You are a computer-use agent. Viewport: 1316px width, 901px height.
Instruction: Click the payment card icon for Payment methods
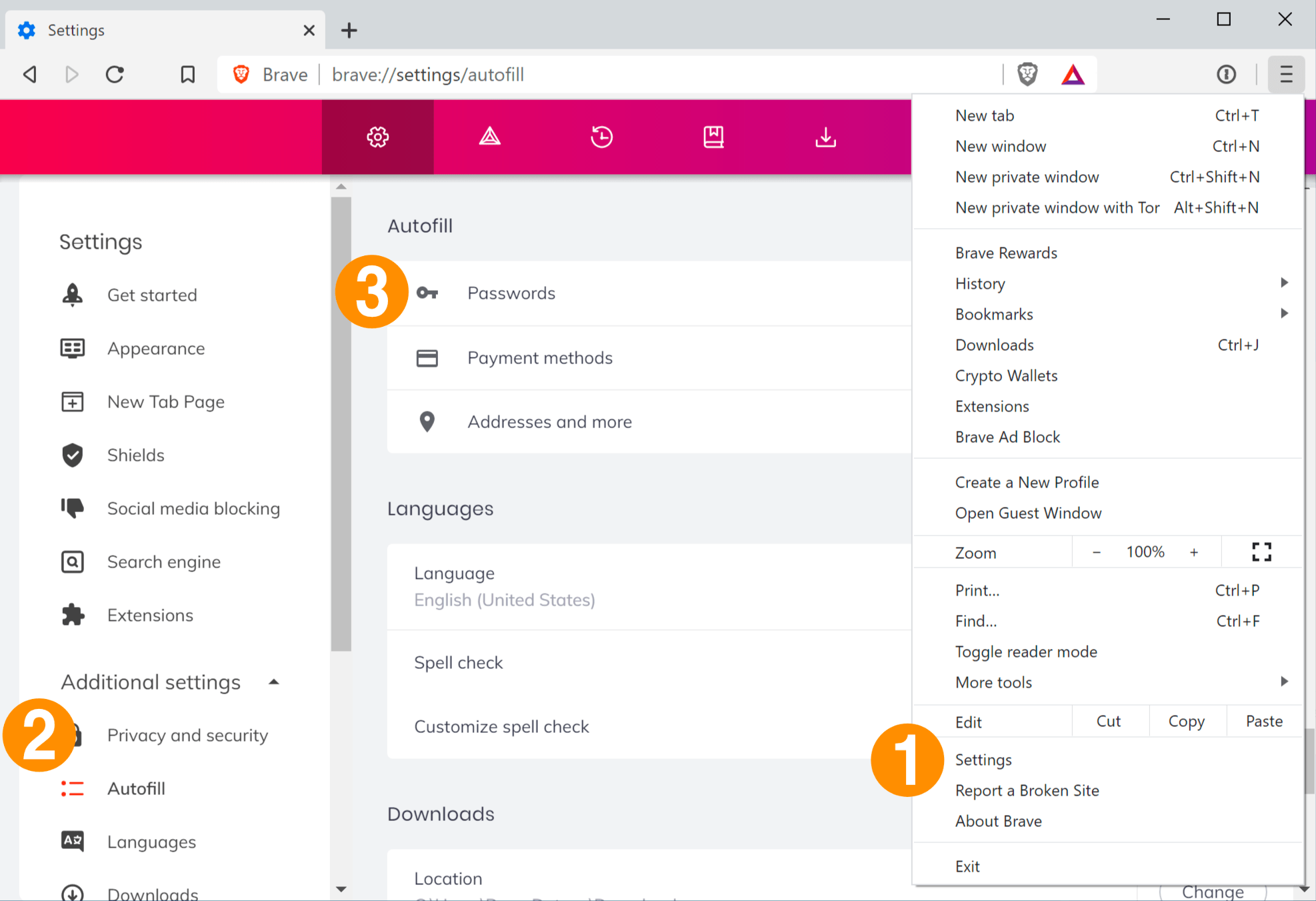click(x=427, y=357)
